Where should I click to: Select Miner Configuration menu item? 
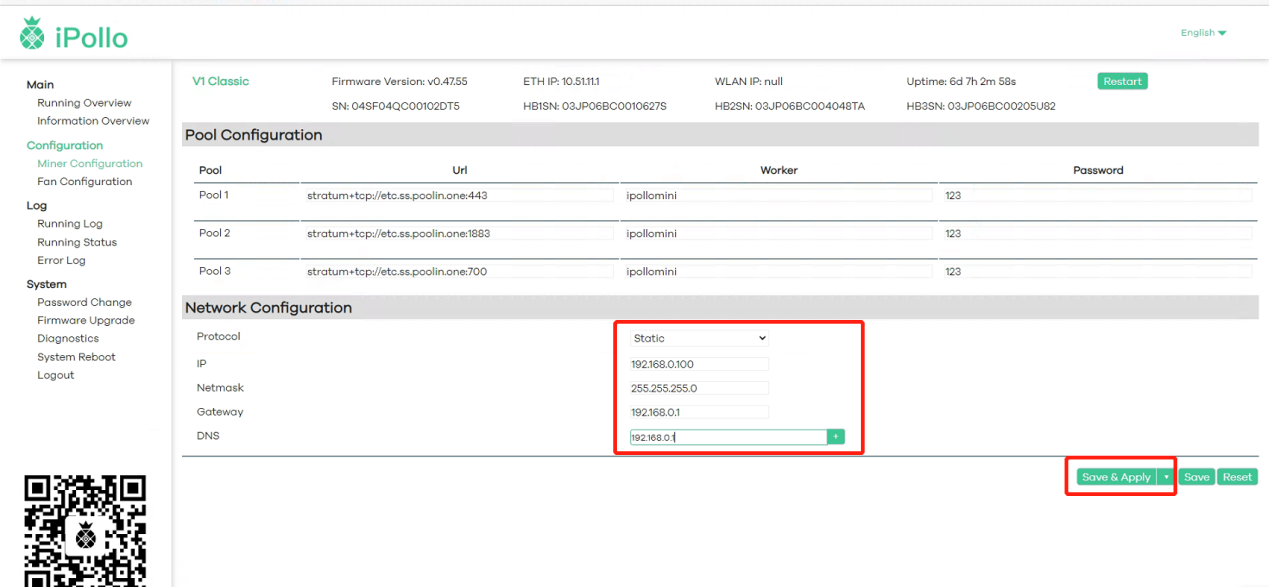pos(90,164)
